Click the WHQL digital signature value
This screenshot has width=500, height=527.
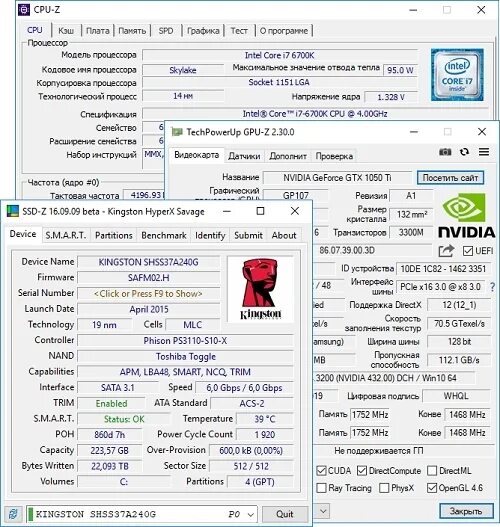[456, 396]
